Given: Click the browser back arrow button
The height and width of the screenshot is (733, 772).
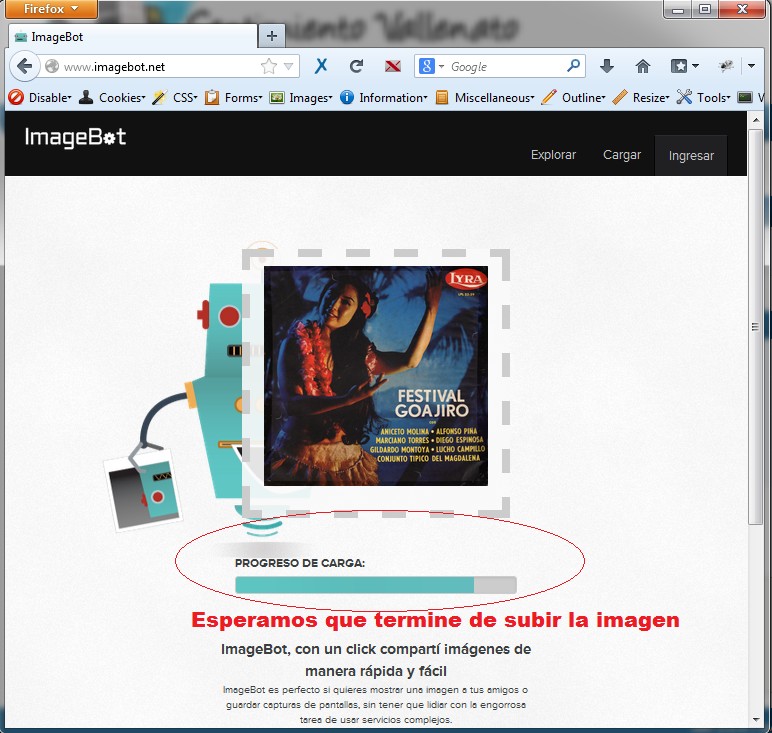Looking at the screenshot, I should pos(24,67).
